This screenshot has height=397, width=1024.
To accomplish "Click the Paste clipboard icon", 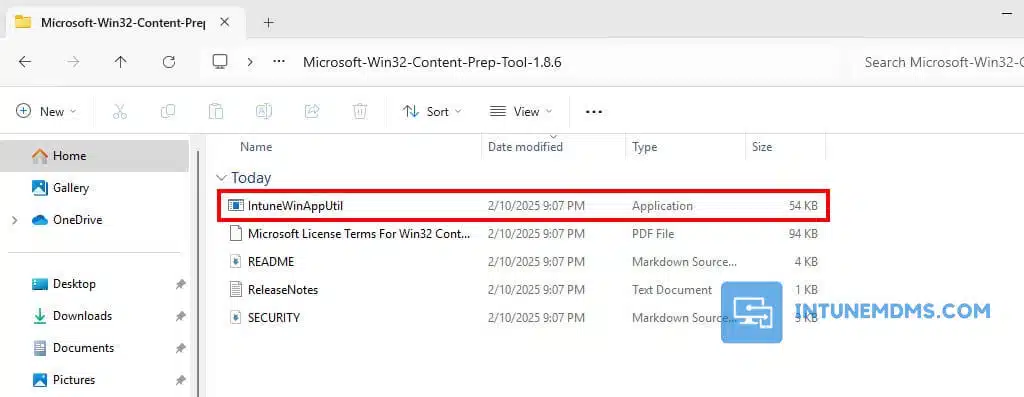I will (216, 112).
